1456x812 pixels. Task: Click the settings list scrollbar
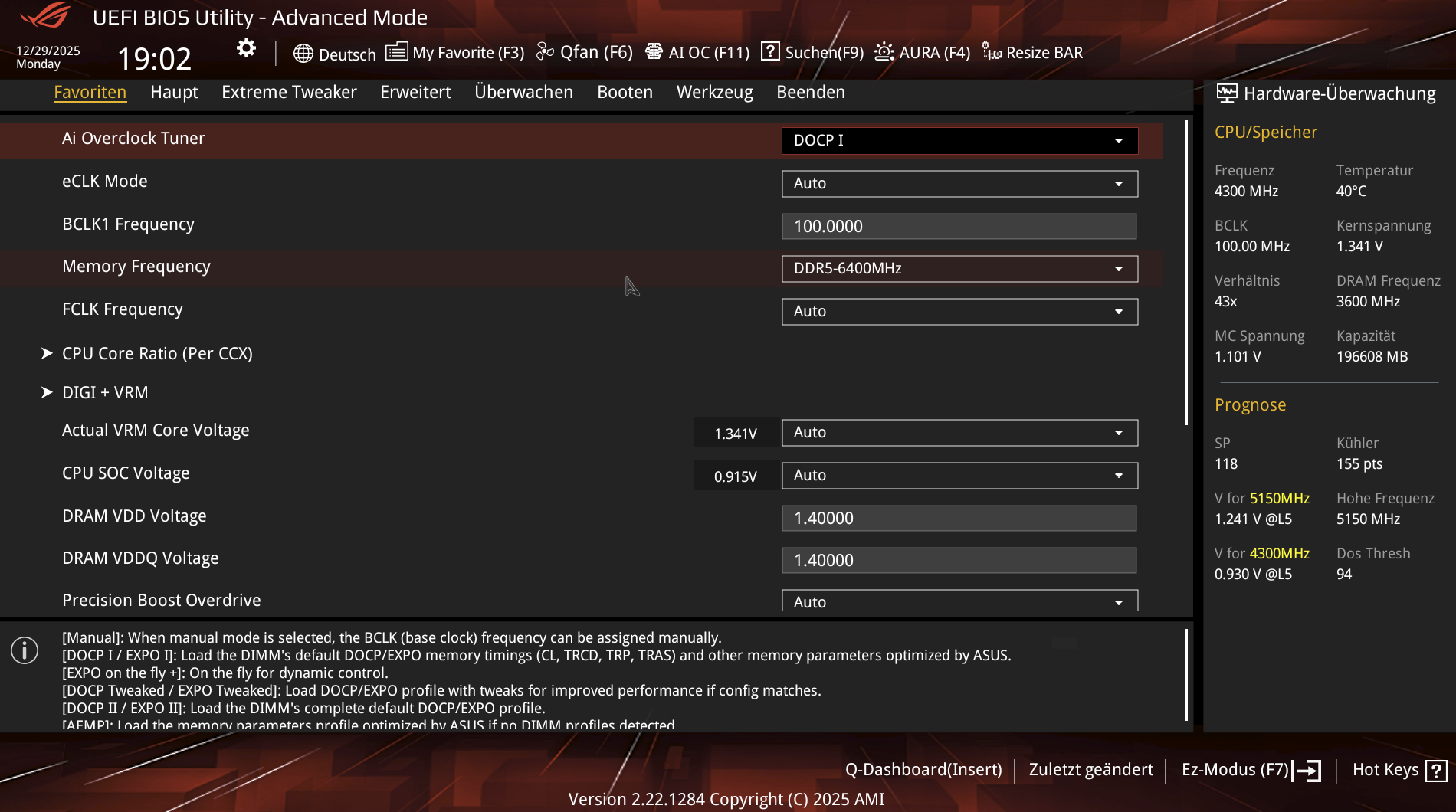(x=1186, y=272)
